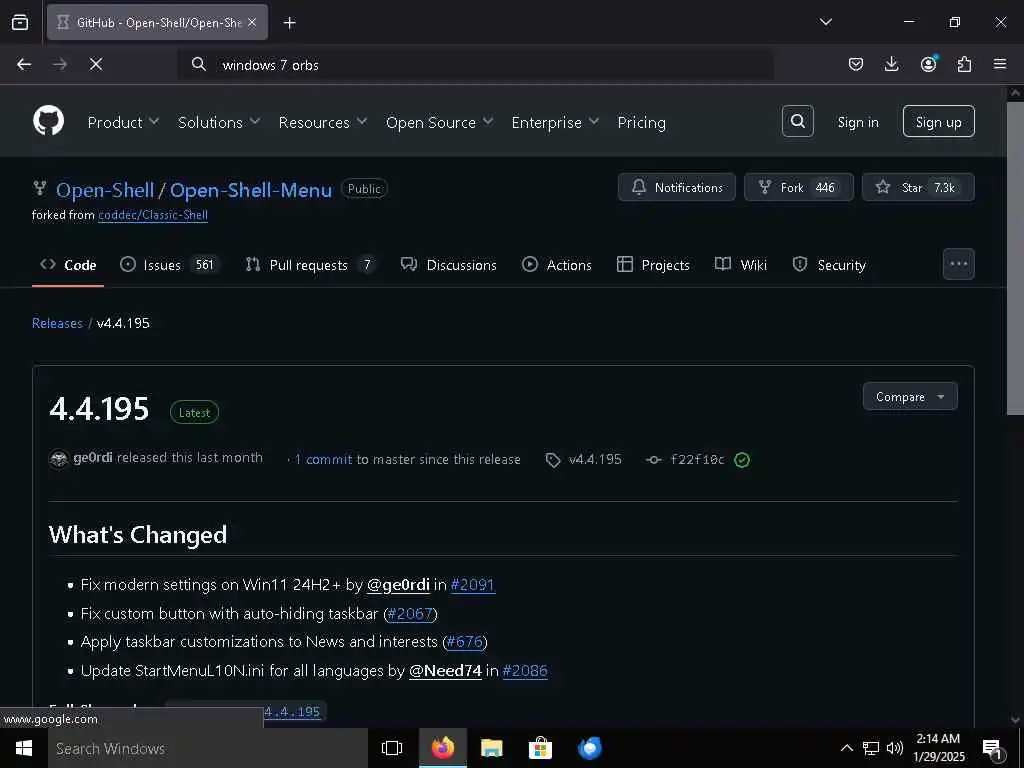Star the repository

(918, 187)
